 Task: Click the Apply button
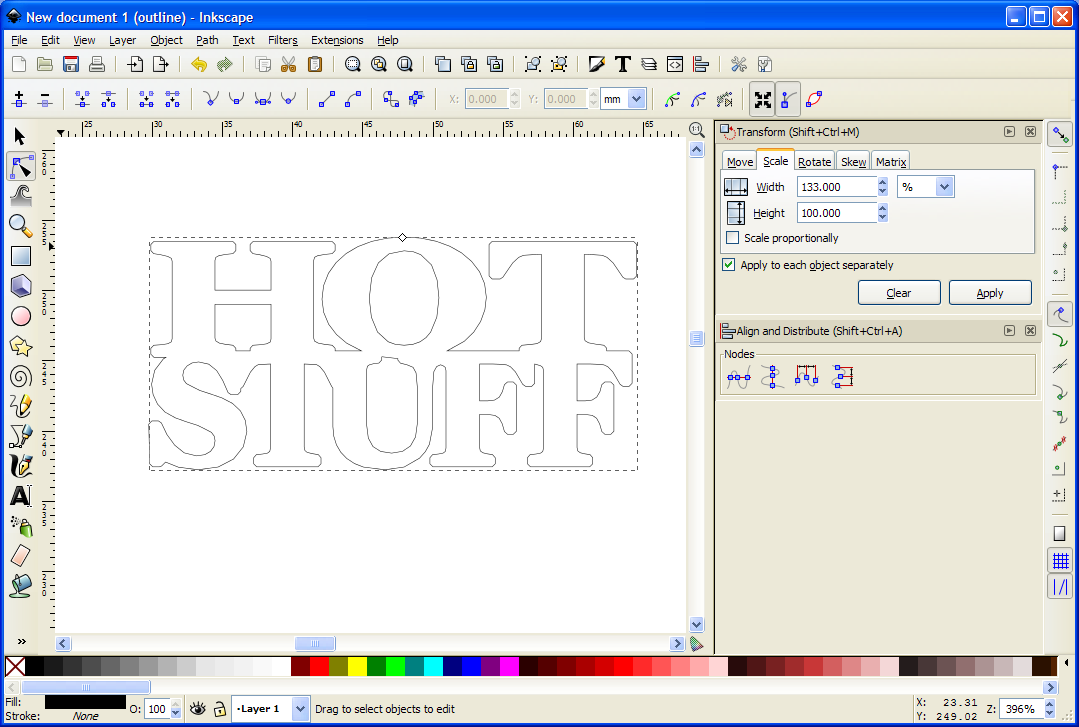tap(990, 293)
